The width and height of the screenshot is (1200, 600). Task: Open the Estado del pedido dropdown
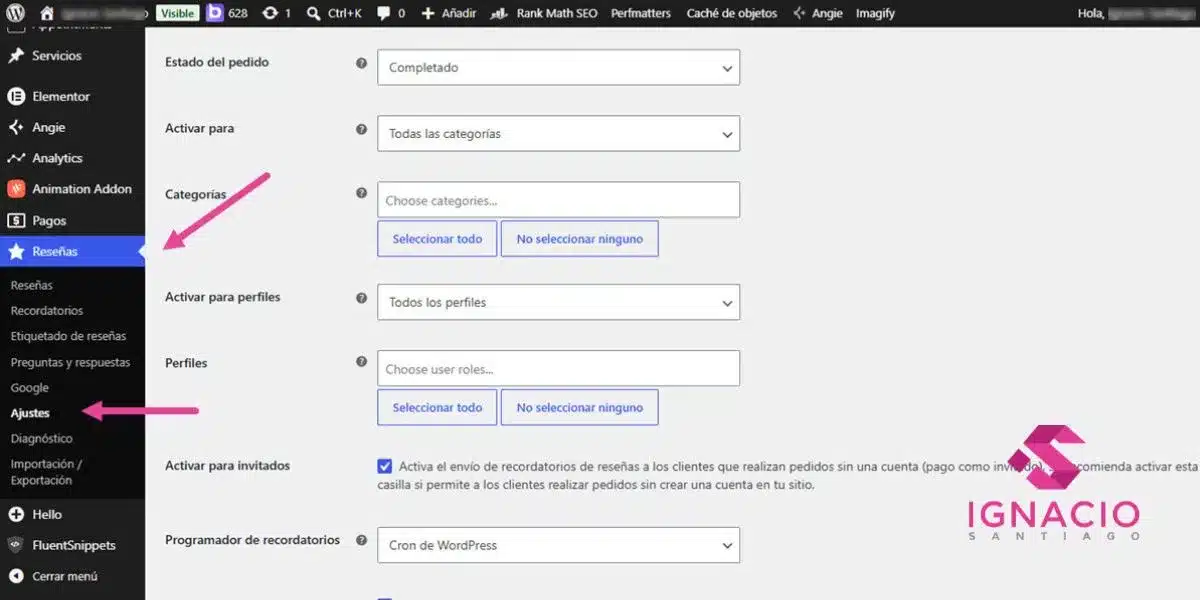pyautogui.click(x=558, y=68)
